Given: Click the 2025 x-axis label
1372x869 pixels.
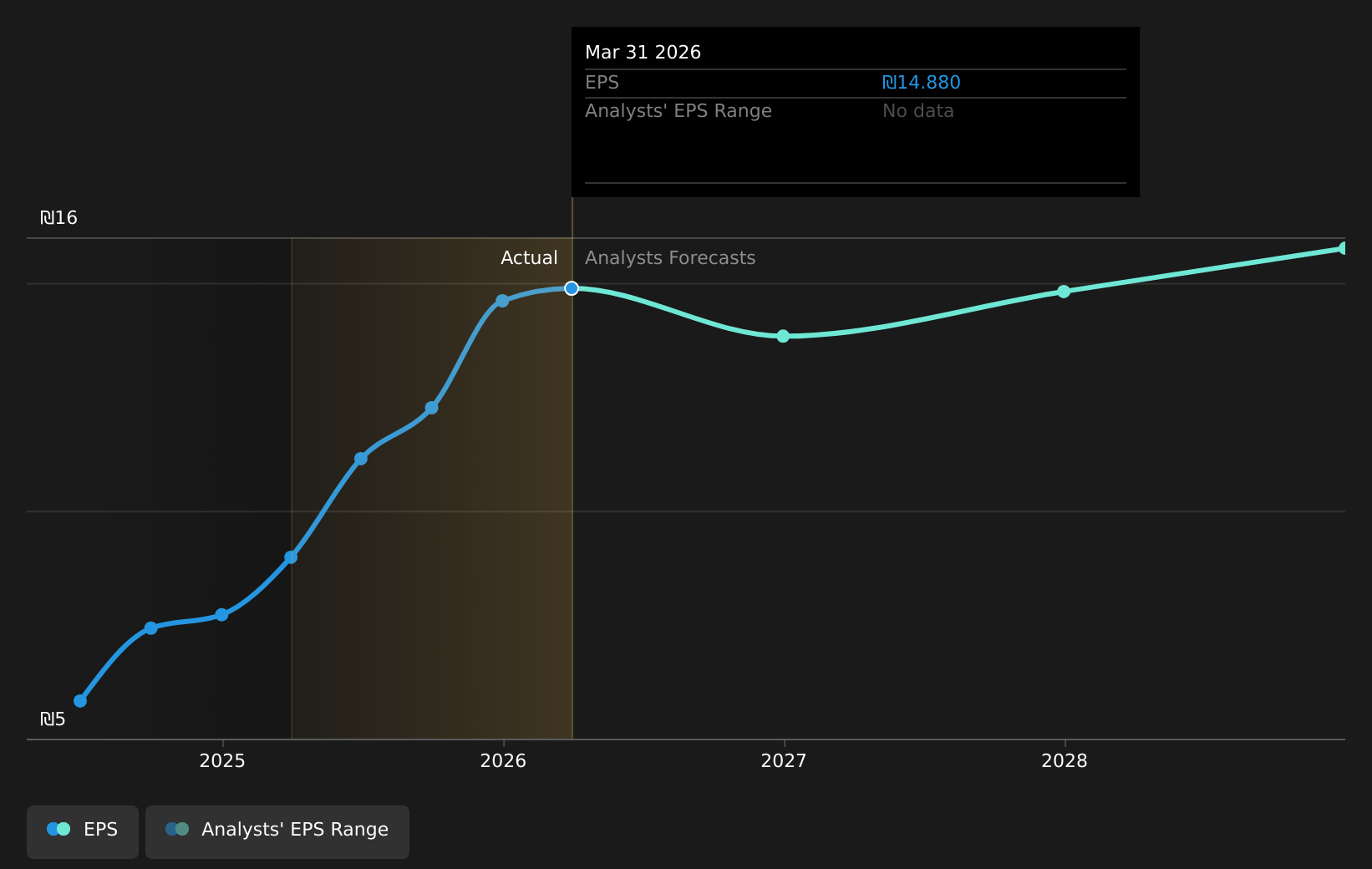Looking at the screenshot, I should tap(222, 760).
